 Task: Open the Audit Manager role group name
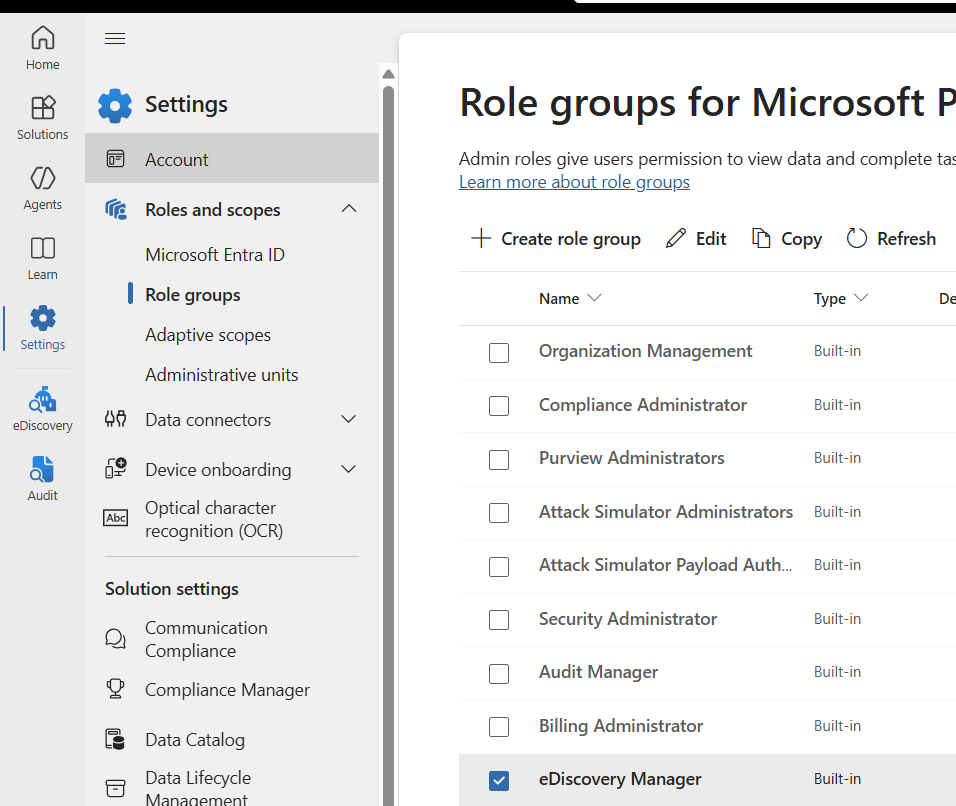(599, 672)
